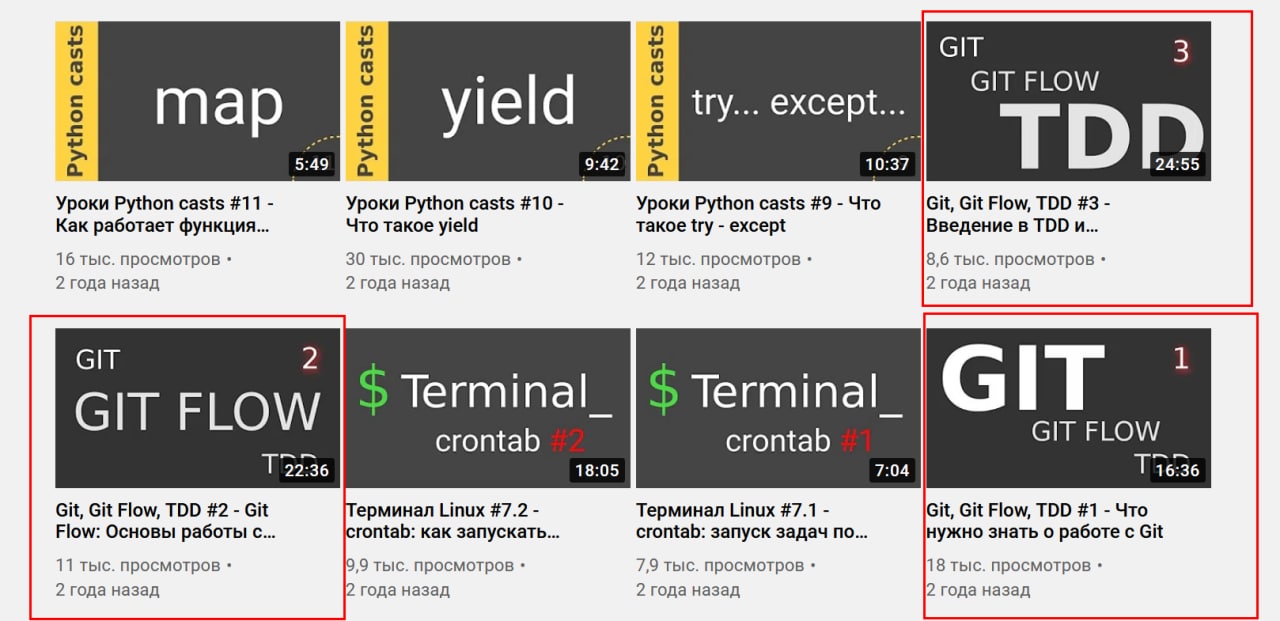Click the 16:36 duration badge
The image size is (1280, 621).
pos(1177,471)
